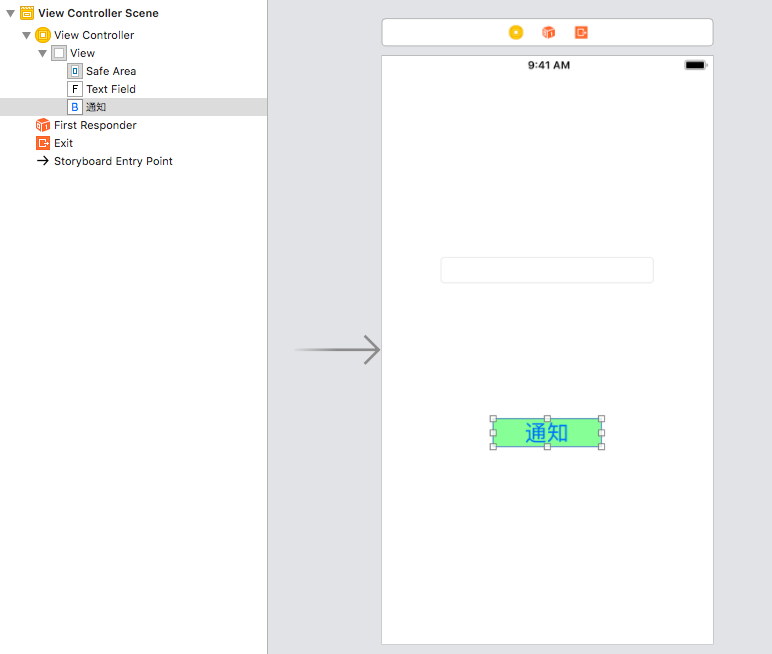Collapse the View Controller Scene disclosure triangle
Screen dimensions: 772x654
point(10,13)
